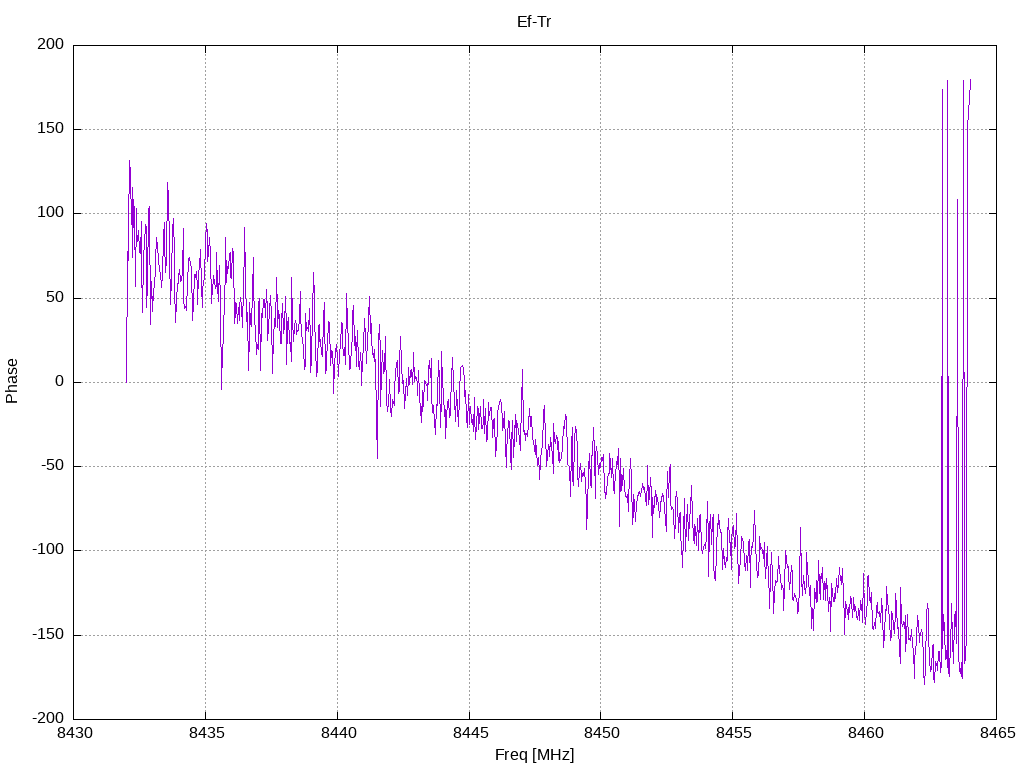Click the 8445 frequency tick label
This screenshot has height=768, width=1024.
coord(470,733)
